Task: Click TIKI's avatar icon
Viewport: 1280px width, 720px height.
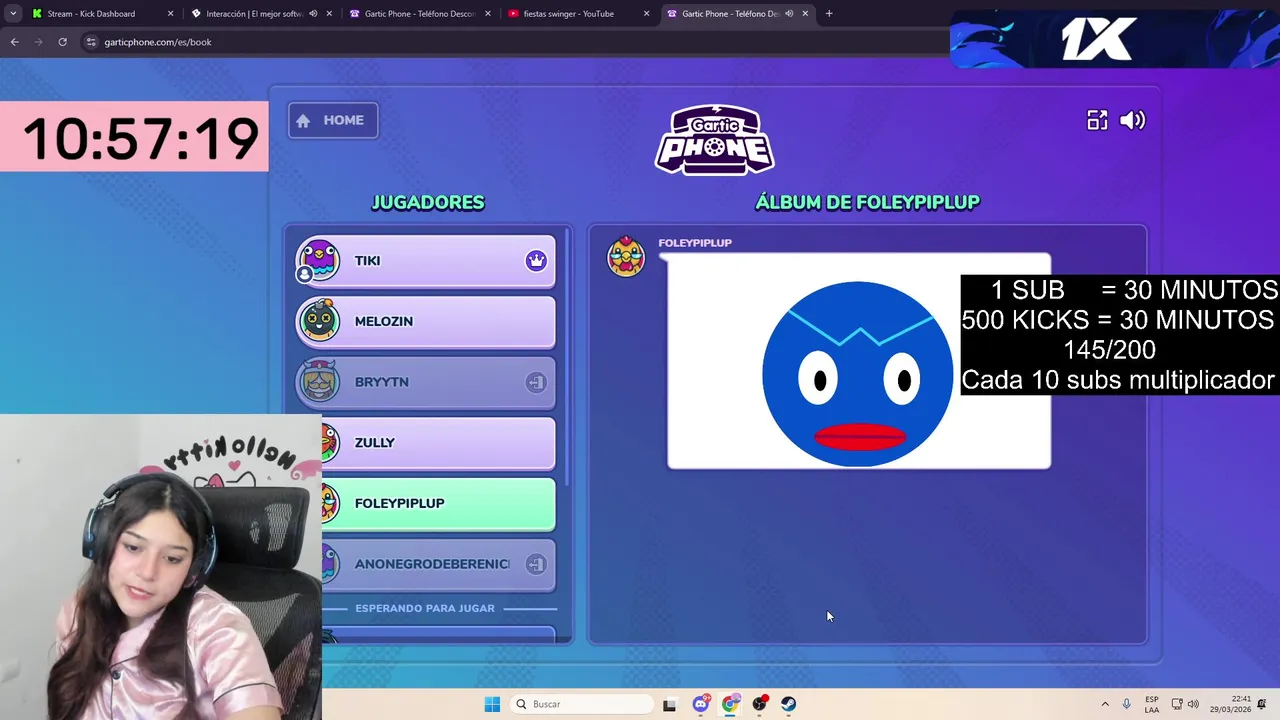Action: pyautogui.click(x=319, y=261)
